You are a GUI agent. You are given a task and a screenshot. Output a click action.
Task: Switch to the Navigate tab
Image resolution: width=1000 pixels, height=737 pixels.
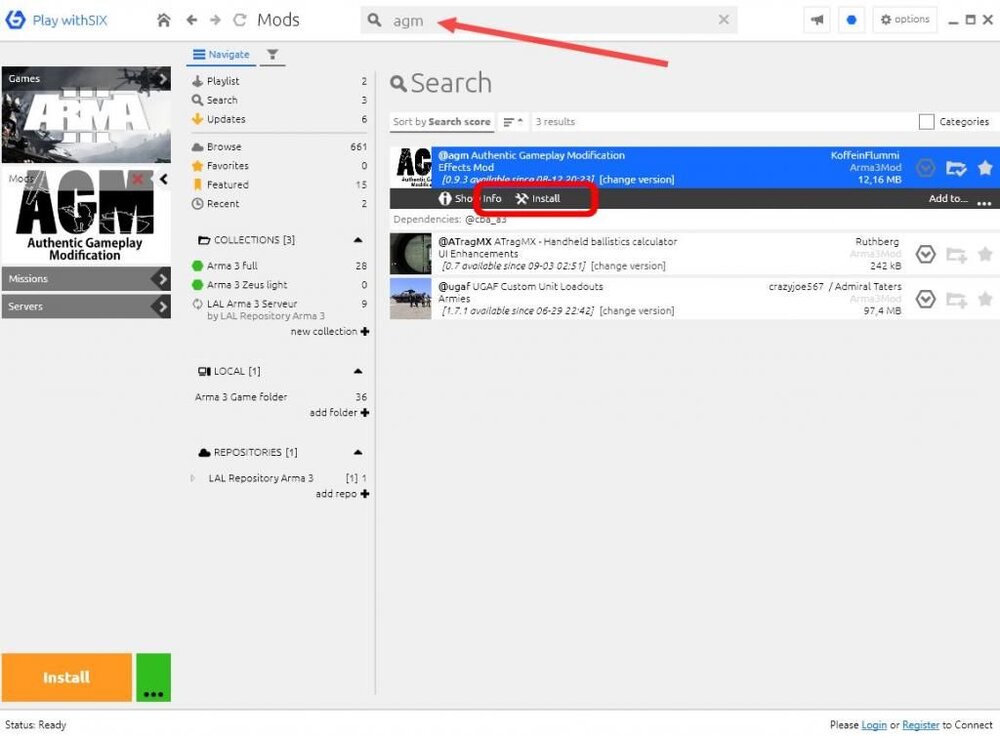point(221,55)
